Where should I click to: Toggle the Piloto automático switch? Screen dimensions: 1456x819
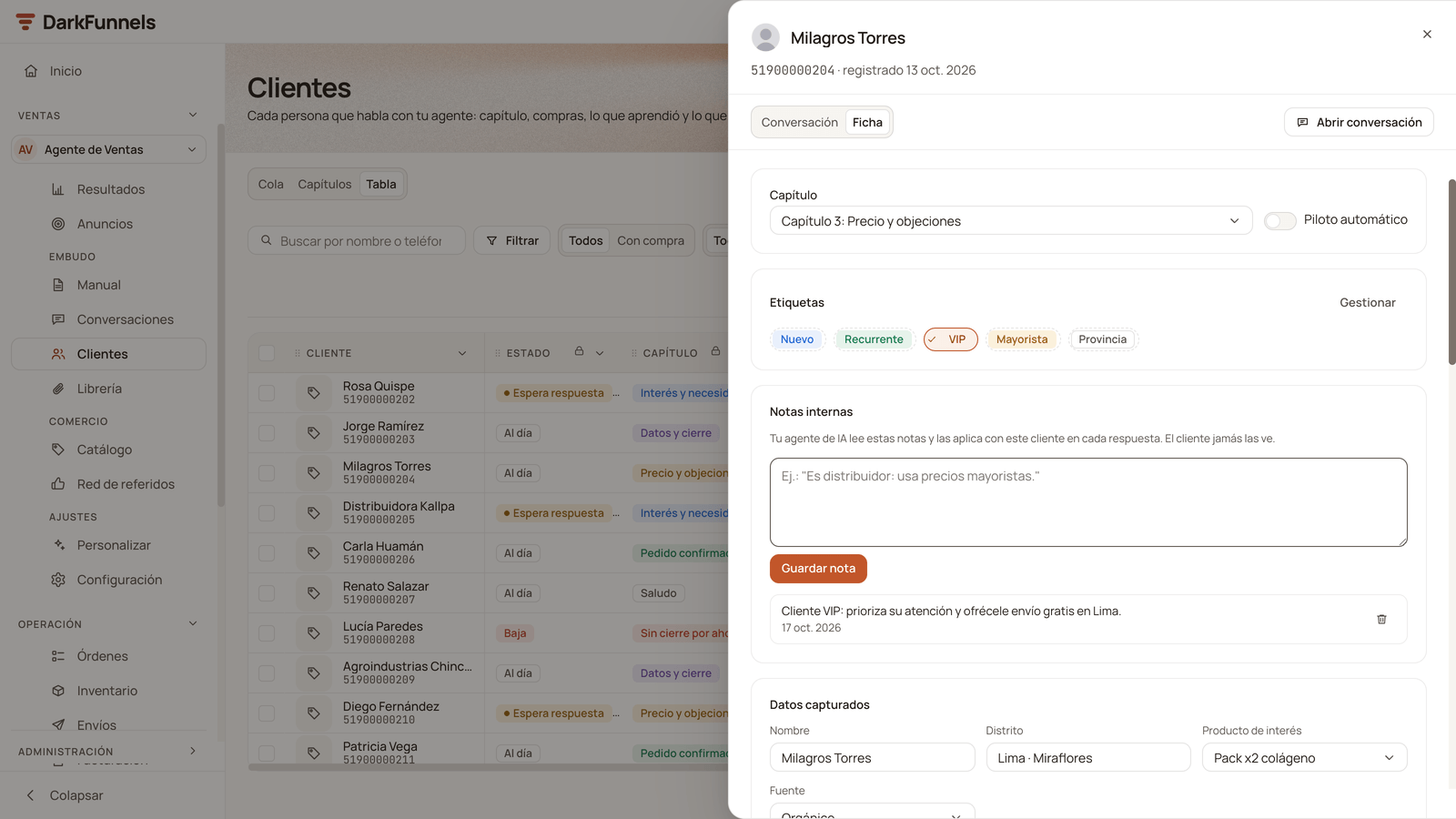(1279, 221)
